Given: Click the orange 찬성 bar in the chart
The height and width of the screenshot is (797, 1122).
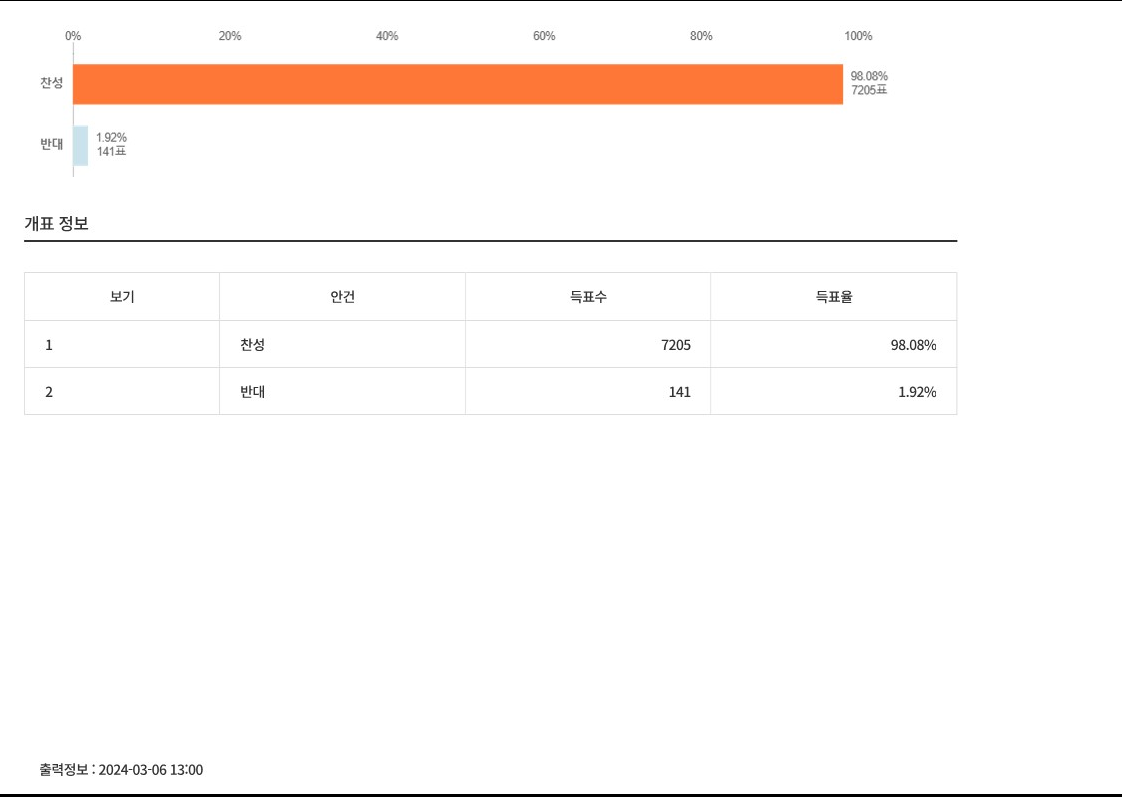Looking at the screenshot, I should click(457, 84).
